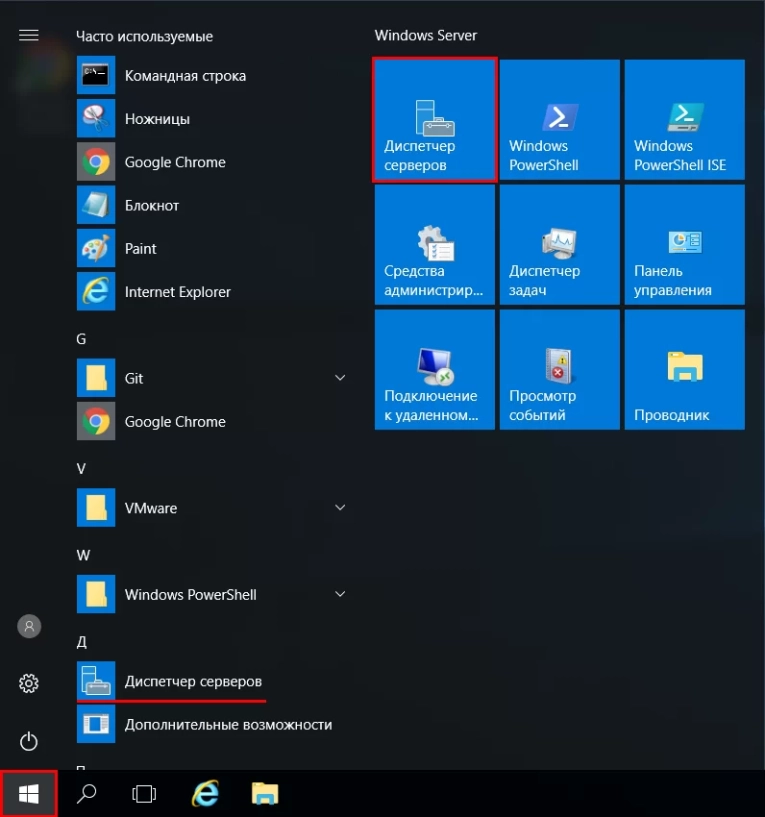
Task: Open Settings using the gear icon
Action: (x=29, y=684)
